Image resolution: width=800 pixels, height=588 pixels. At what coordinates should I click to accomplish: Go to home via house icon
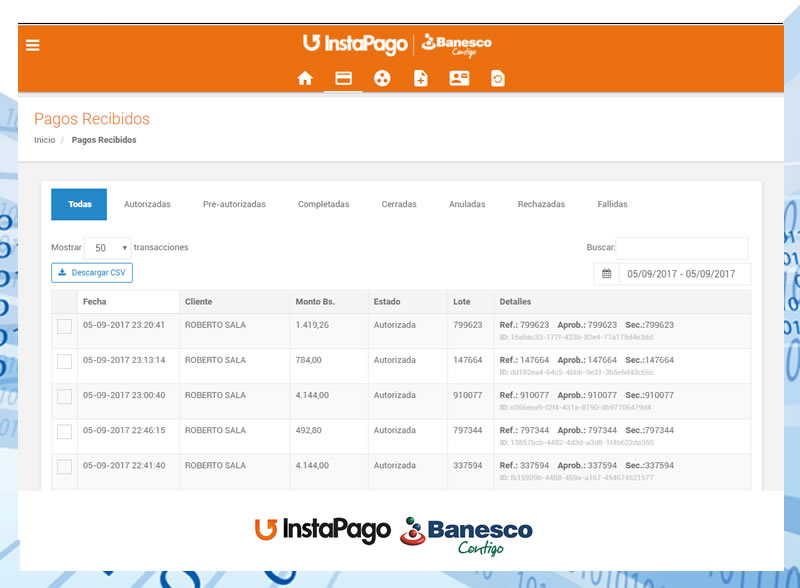point(305,78)
